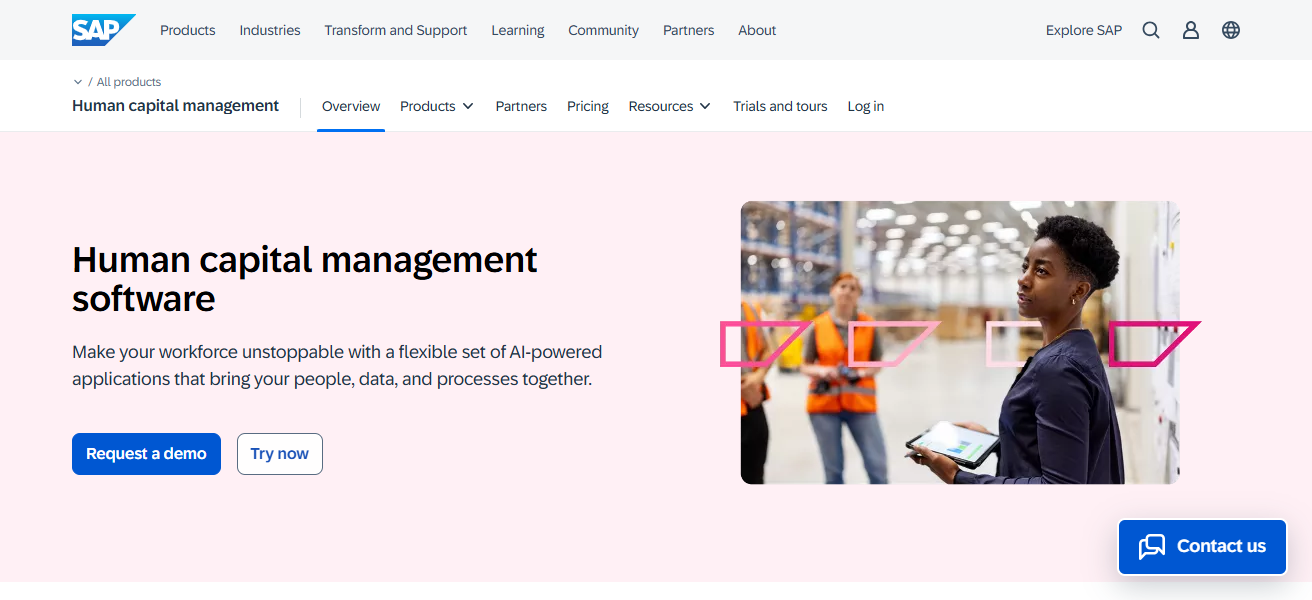1312x600 pixels.
Task: Select the Trials and tours tab
Action: (x=780, y=106)
